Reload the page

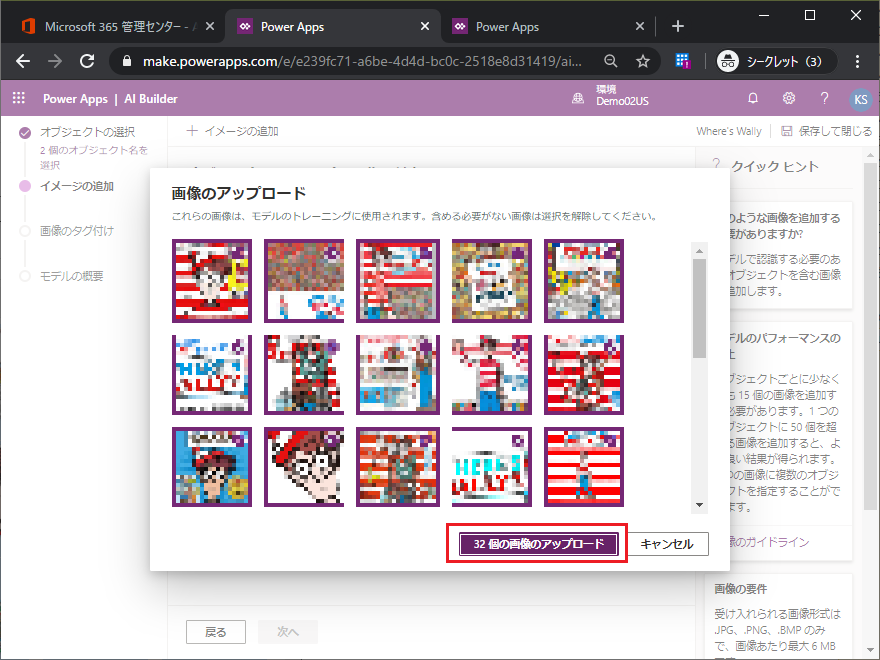click(87, 61)
